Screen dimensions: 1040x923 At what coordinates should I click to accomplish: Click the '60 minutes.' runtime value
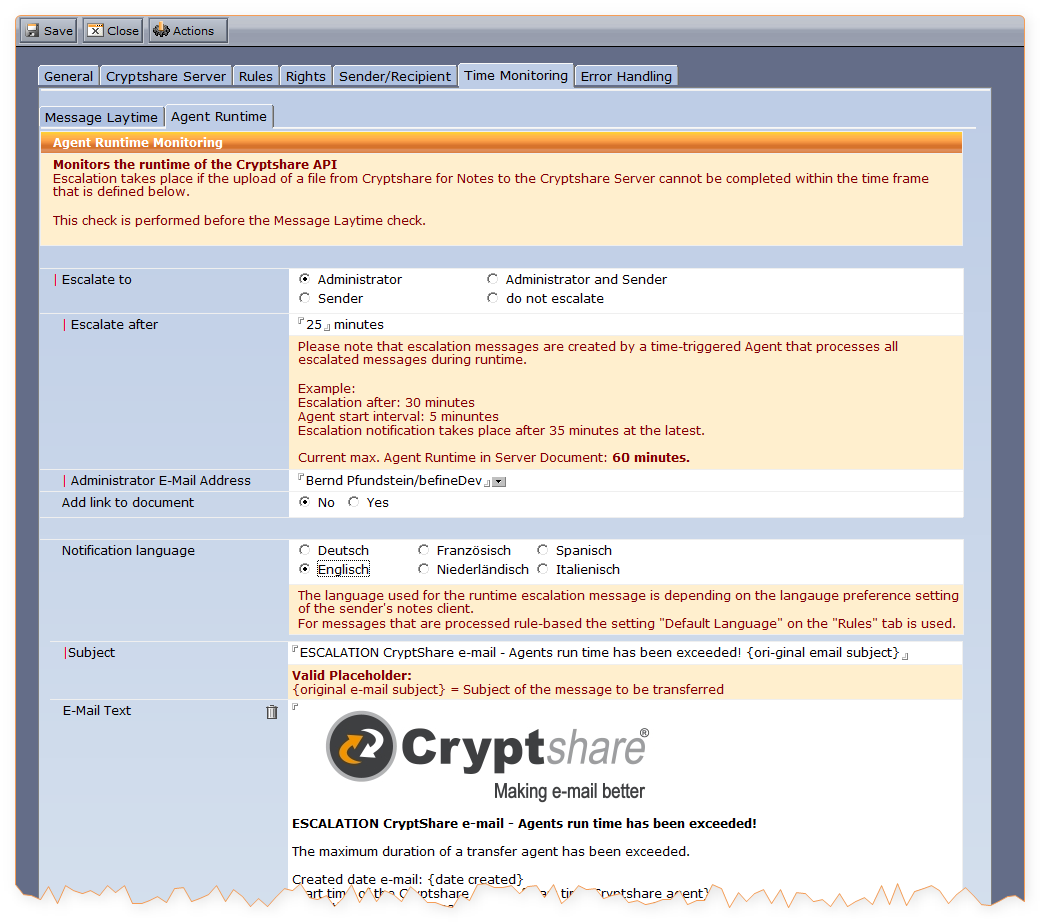point(651,458)
